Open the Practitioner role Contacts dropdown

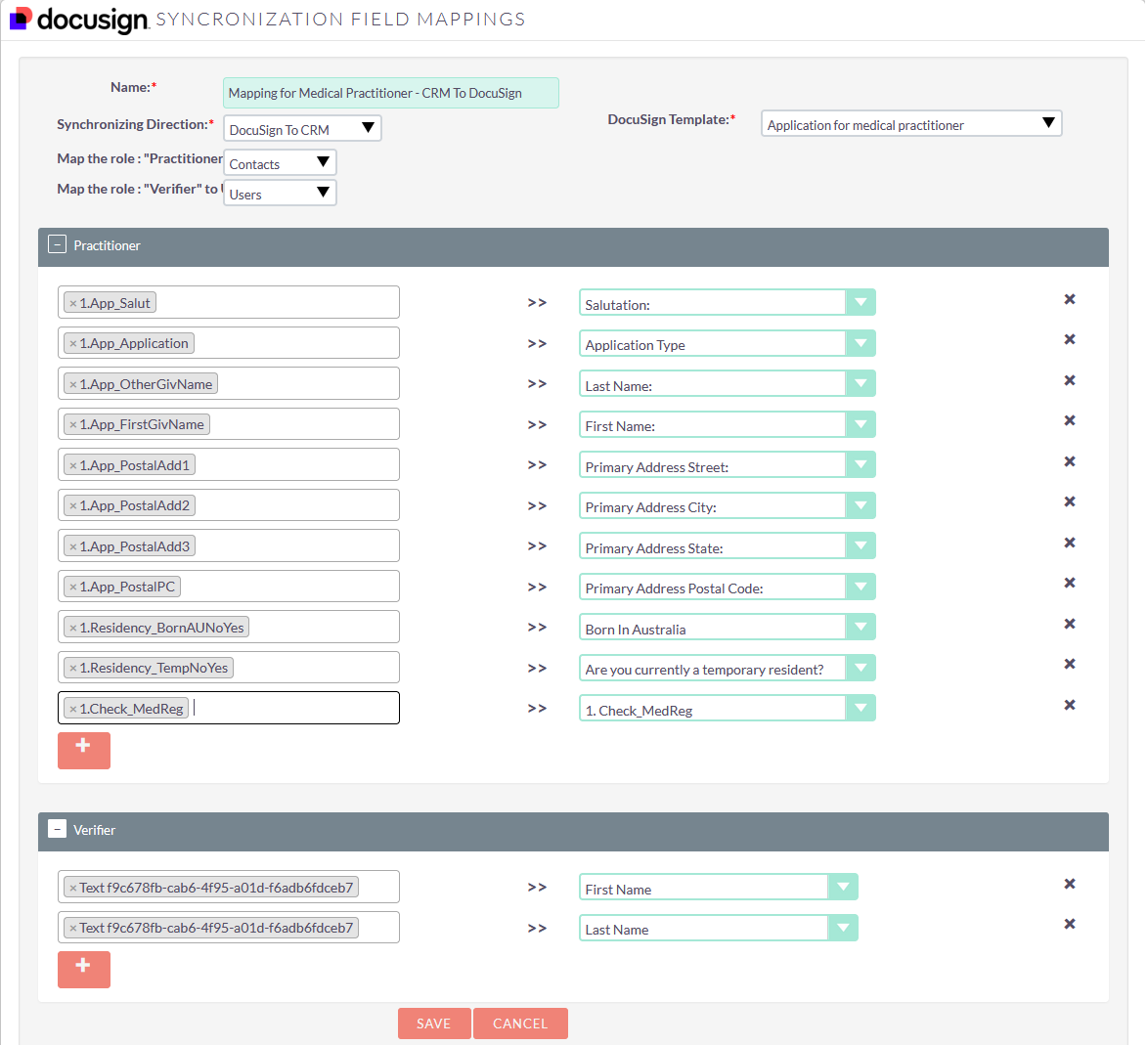point(280,163)
